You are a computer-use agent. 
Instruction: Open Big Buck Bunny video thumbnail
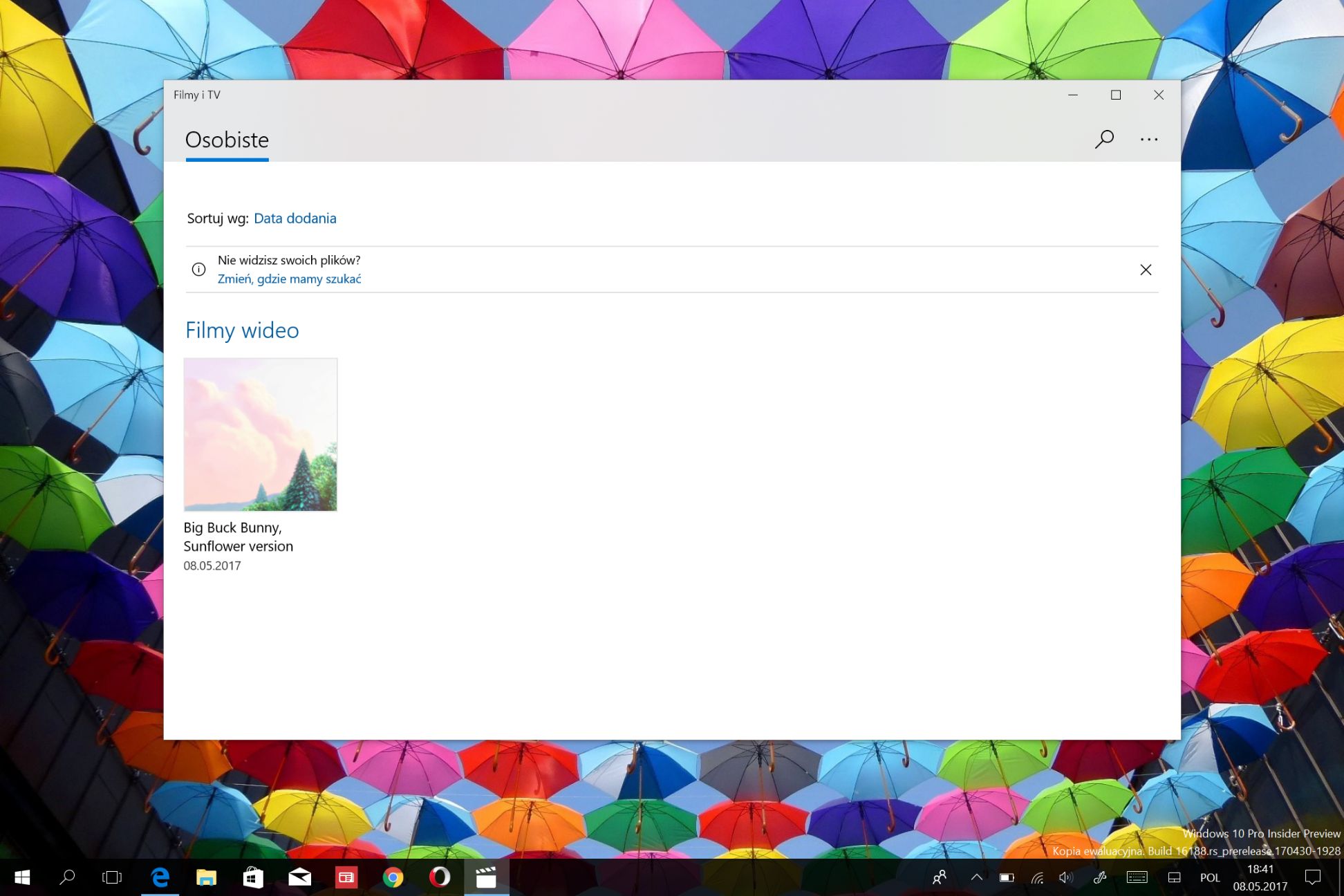point(260,434)
